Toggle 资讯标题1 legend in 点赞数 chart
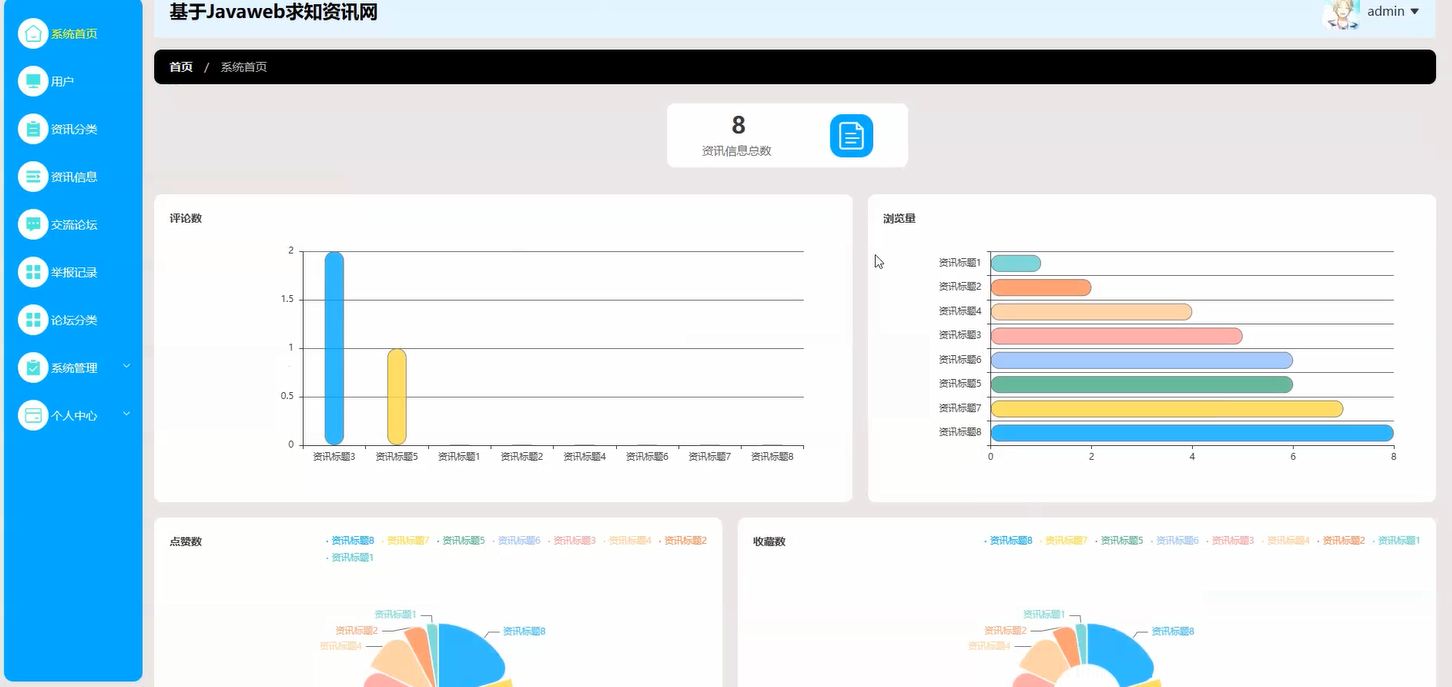 [350, 558]
